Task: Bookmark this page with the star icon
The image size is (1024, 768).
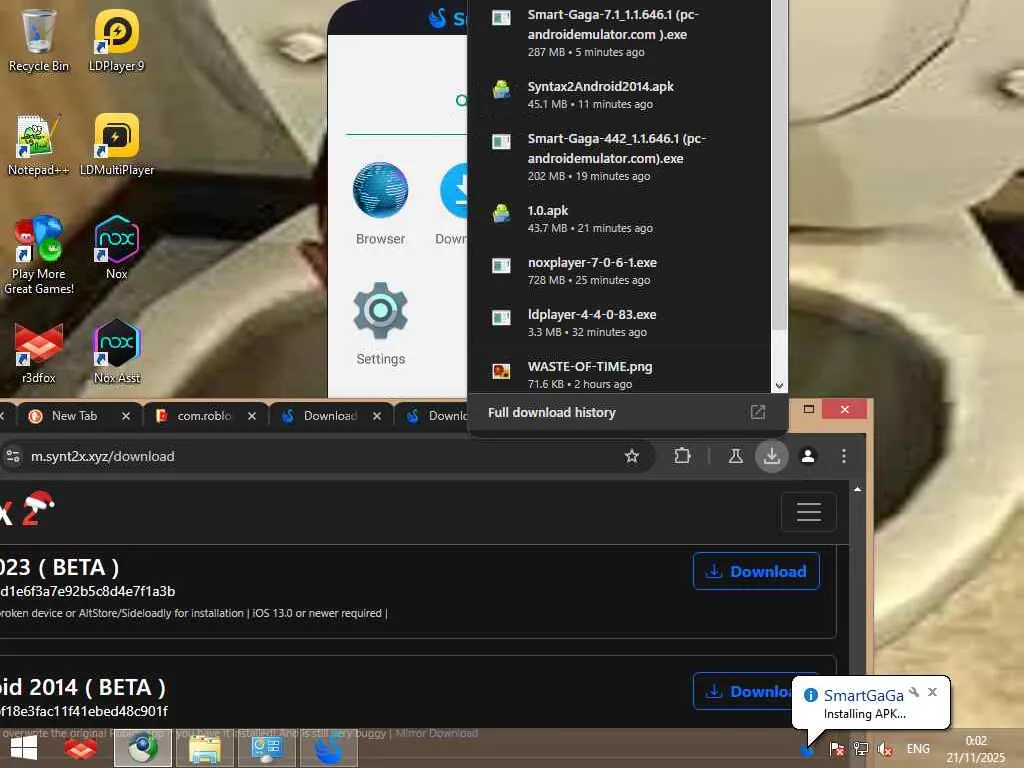Action: pos(632,456)
